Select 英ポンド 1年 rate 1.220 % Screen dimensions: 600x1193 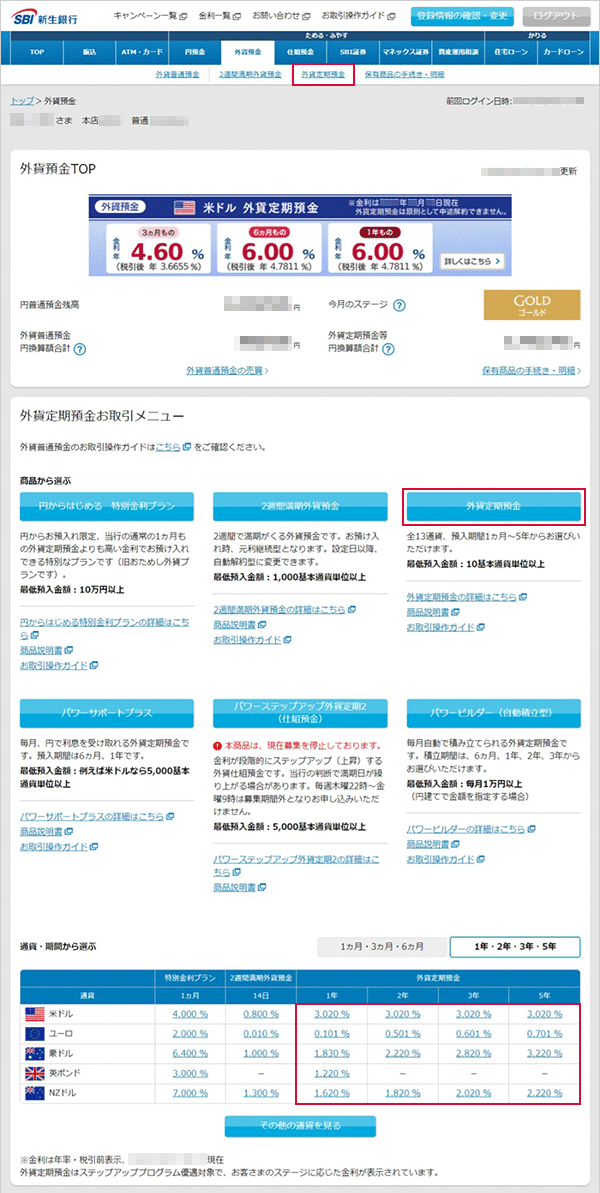tap(331, 1074)
